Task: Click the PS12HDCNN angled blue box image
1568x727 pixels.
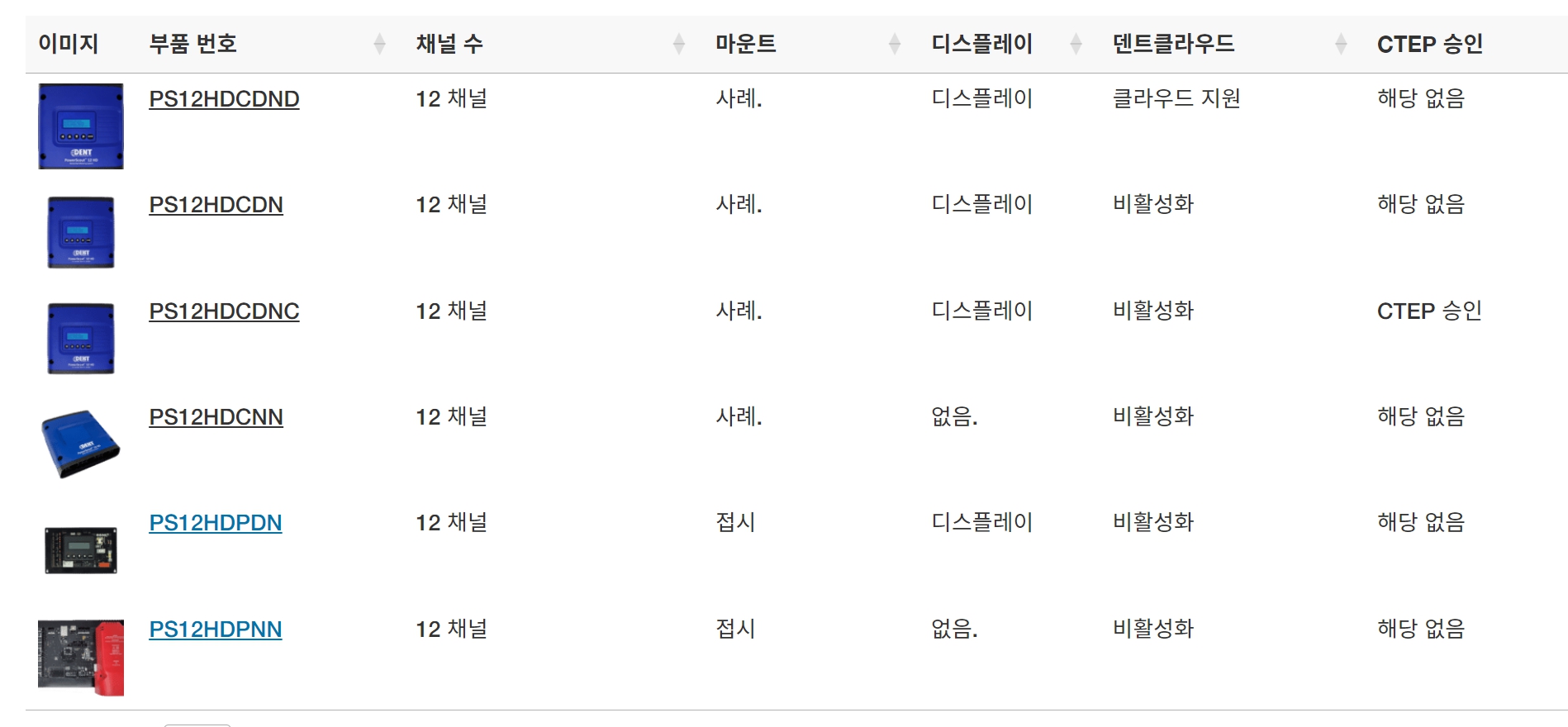Action: click(81, 444)
